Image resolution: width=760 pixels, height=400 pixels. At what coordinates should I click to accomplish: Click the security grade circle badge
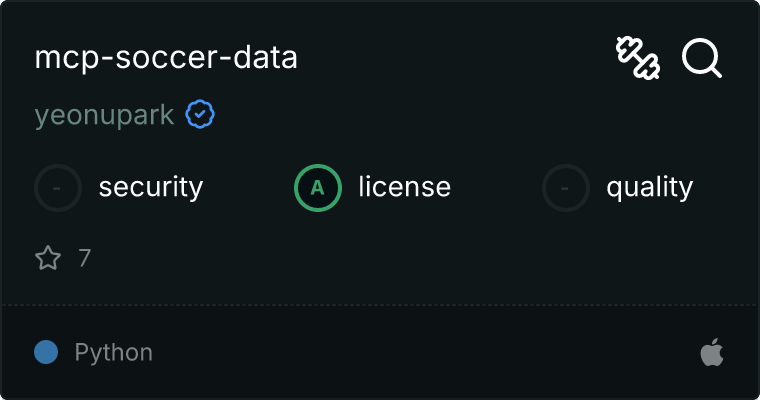[58, 187]
